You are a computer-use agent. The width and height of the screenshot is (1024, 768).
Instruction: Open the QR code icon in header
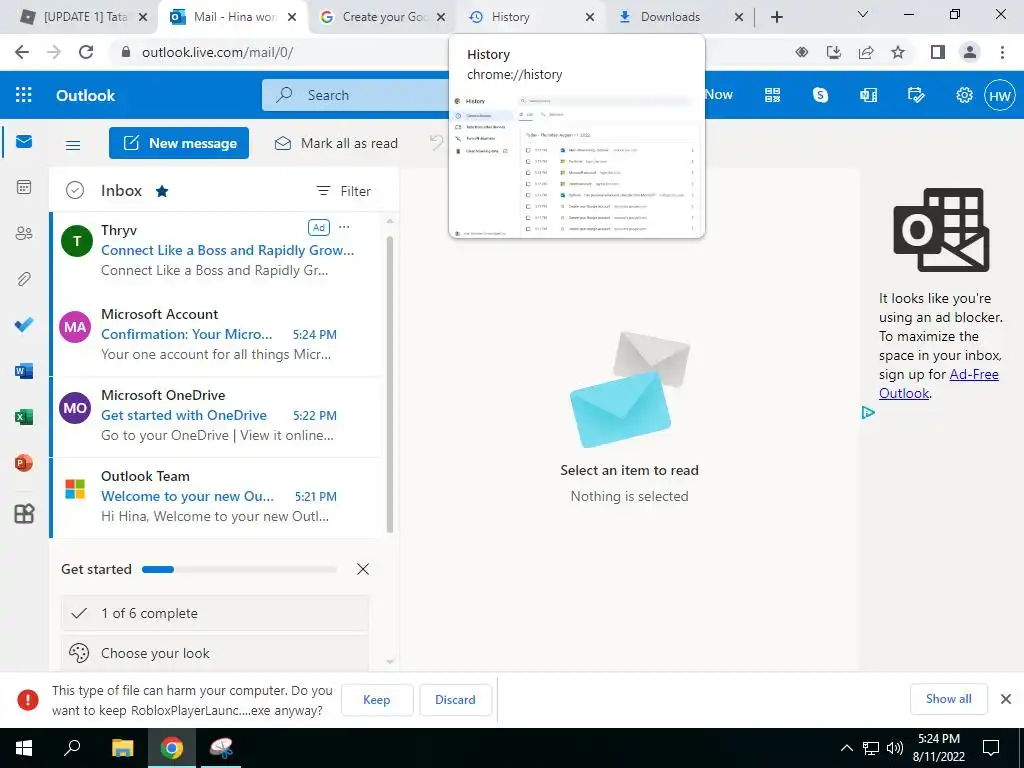point(773,95)
